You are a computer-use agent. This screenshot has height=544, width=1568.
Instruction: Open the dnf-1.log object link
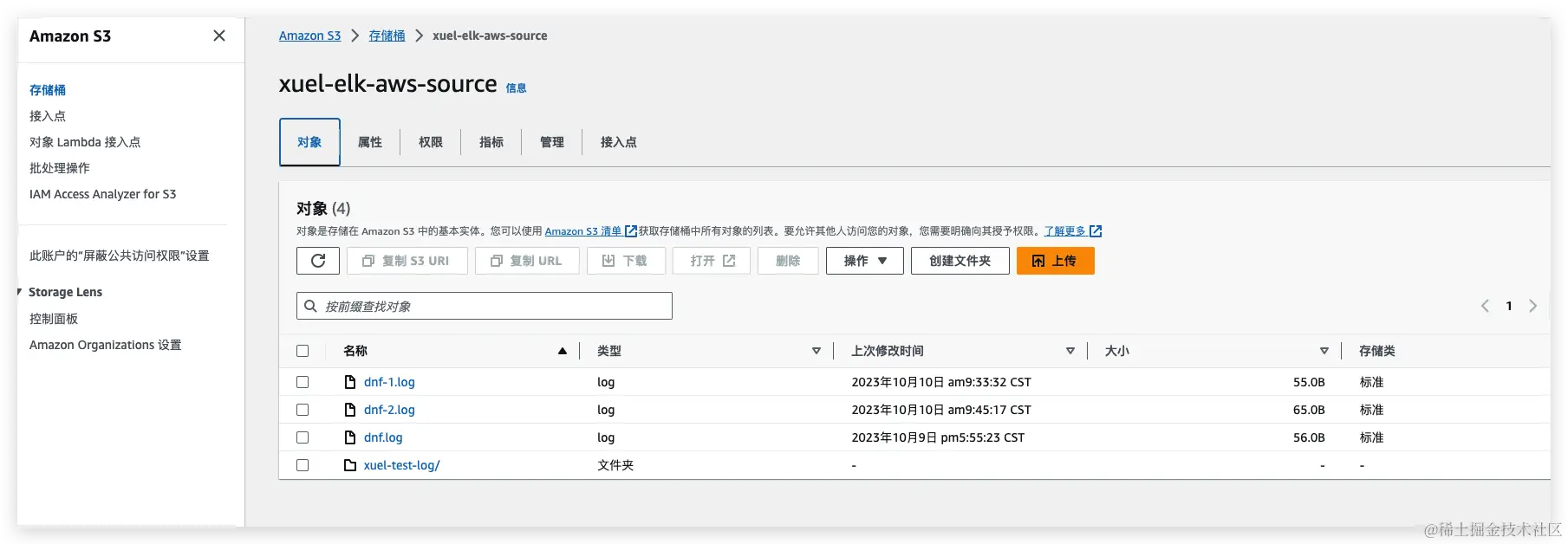[389, 382]
